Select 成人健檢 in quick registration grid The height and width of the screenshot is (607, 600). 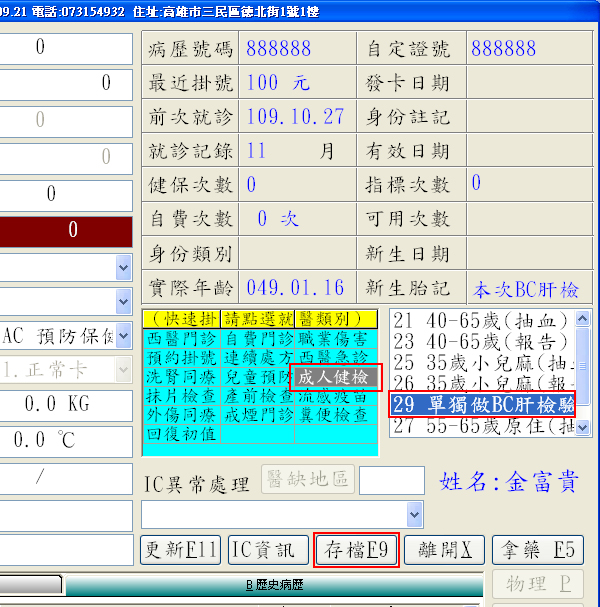[x=335, y=377]
